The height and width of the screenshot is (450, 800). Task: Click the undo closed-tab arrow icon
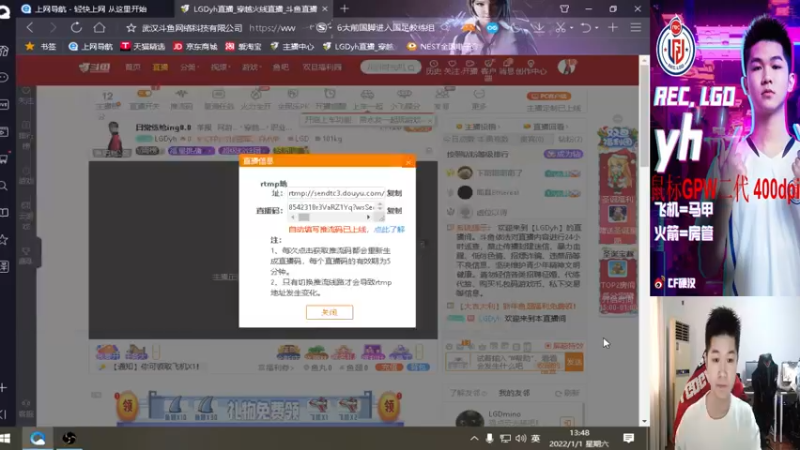click(x=586, y=28)
